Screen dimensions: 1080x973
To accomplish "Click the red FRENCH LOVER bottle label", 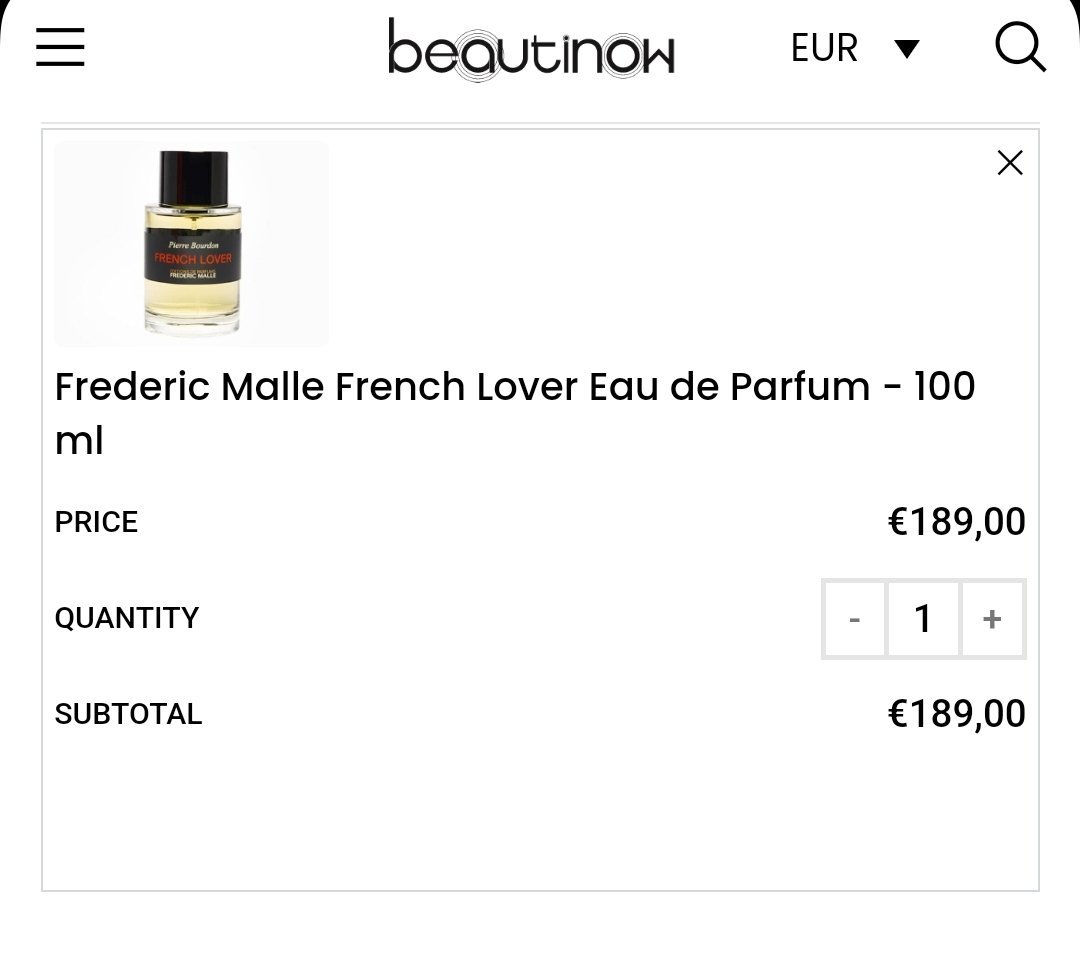I will click(x=193, y=259).
